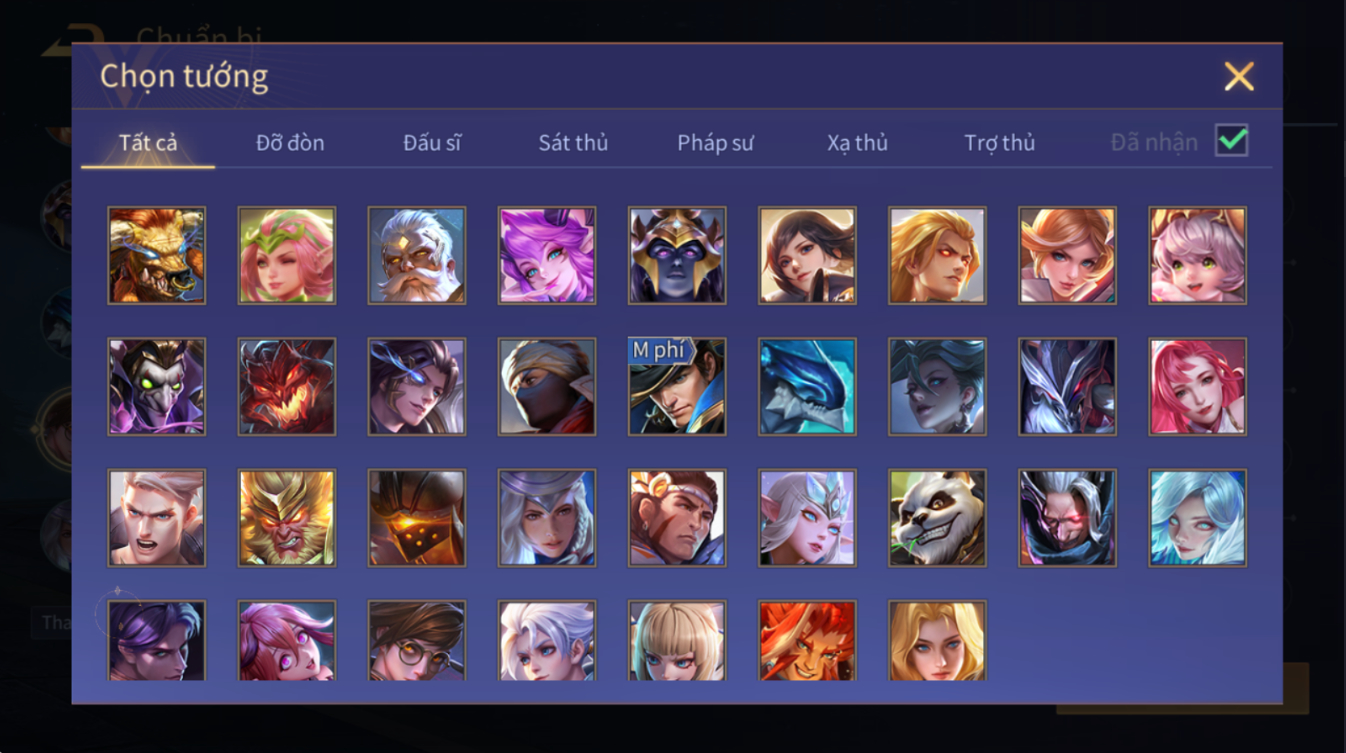Open the 'Đấu sĩ' tab
The width and height of the screenshot is (1346, 753).
click(x=432, y=143)
